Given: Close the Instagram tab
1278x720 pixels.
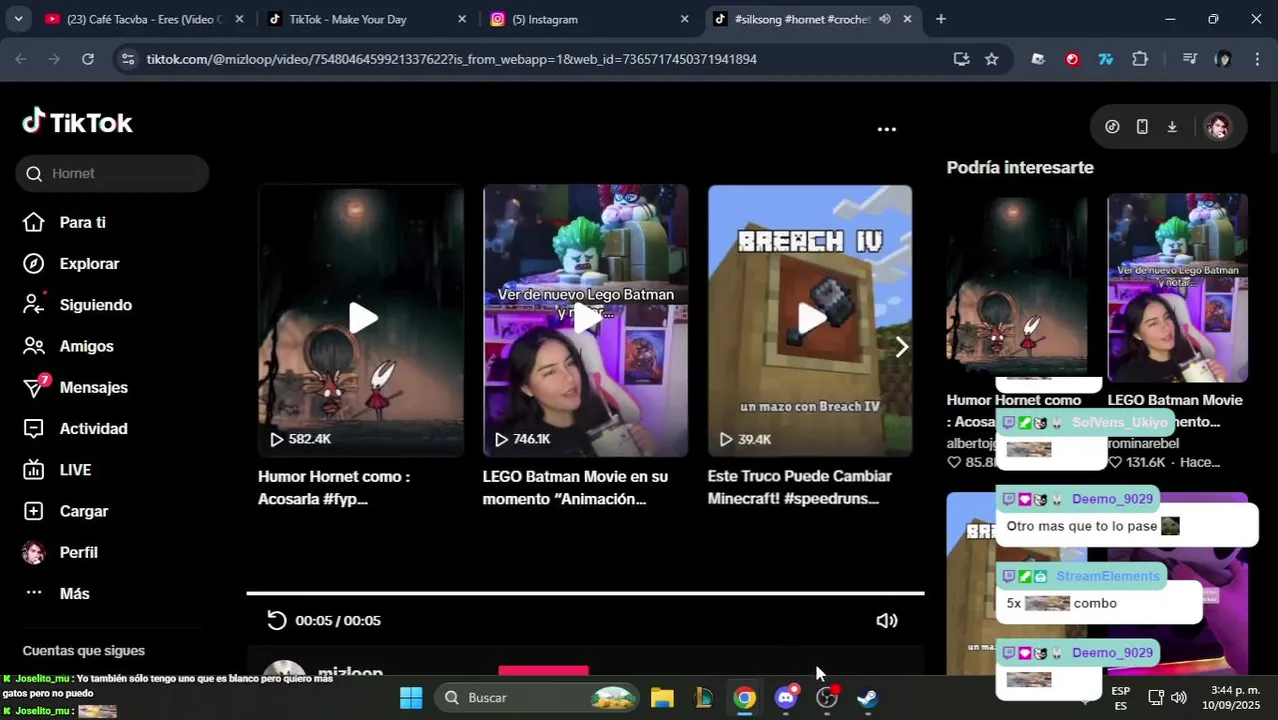Looking at the screenshot, I should pyautogui.click(x=684, y=19).
